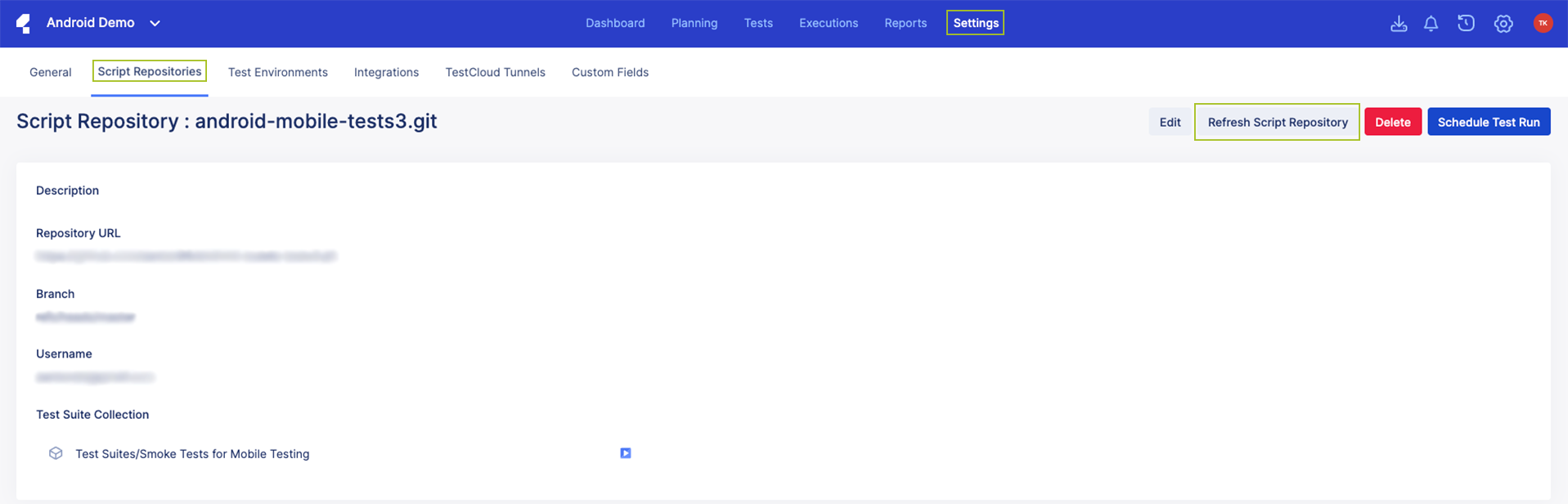This screenshot has height=504, width=1568.
Task: Select the Integrations tab
Action: [386, 72]
